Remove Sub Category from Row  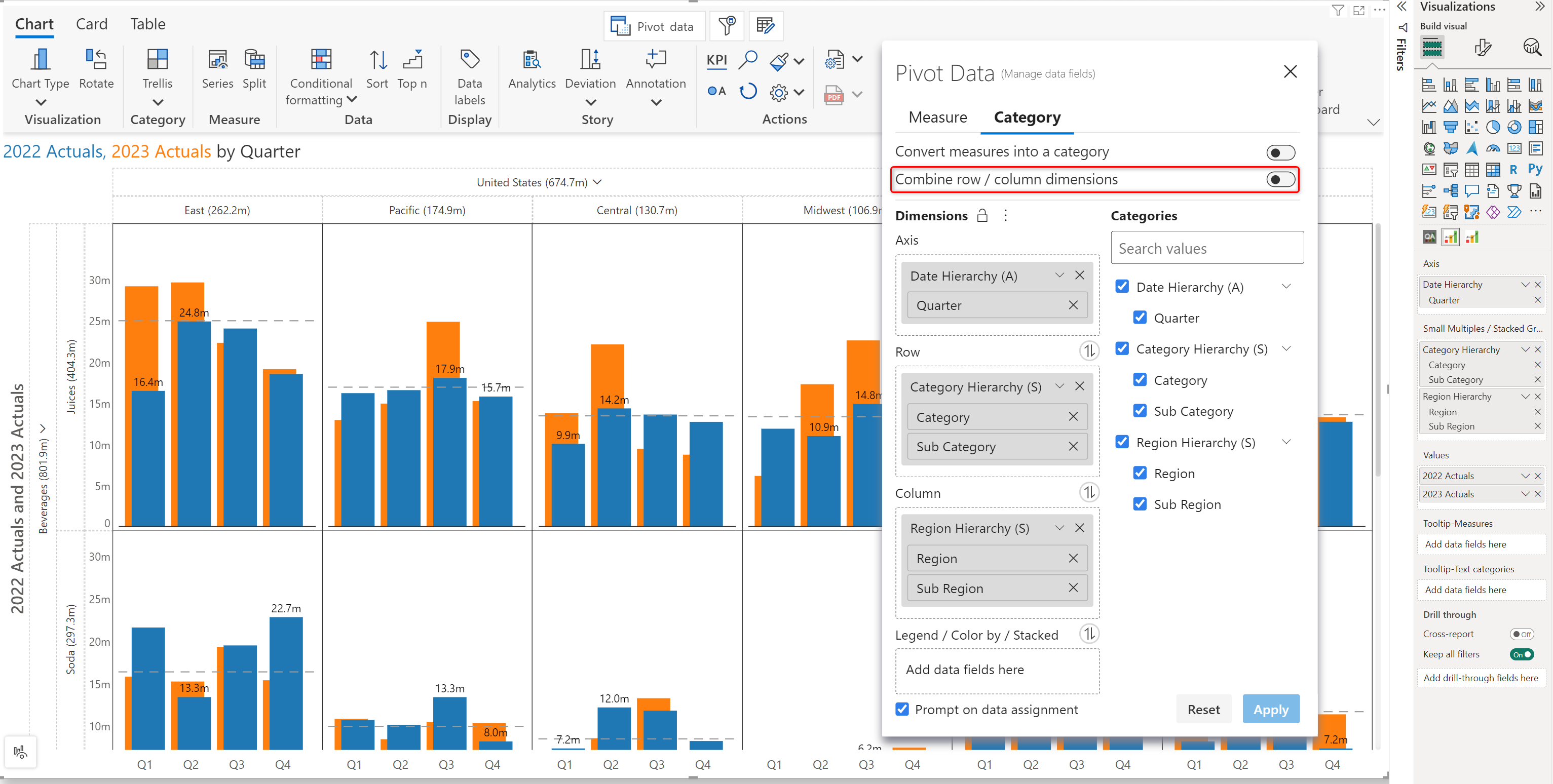(1073, 447)
